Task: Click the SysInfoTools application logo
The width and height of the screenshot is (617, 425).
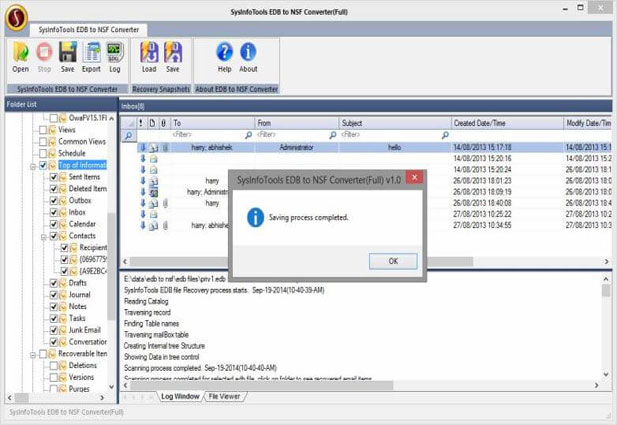Action: (16, 17)
